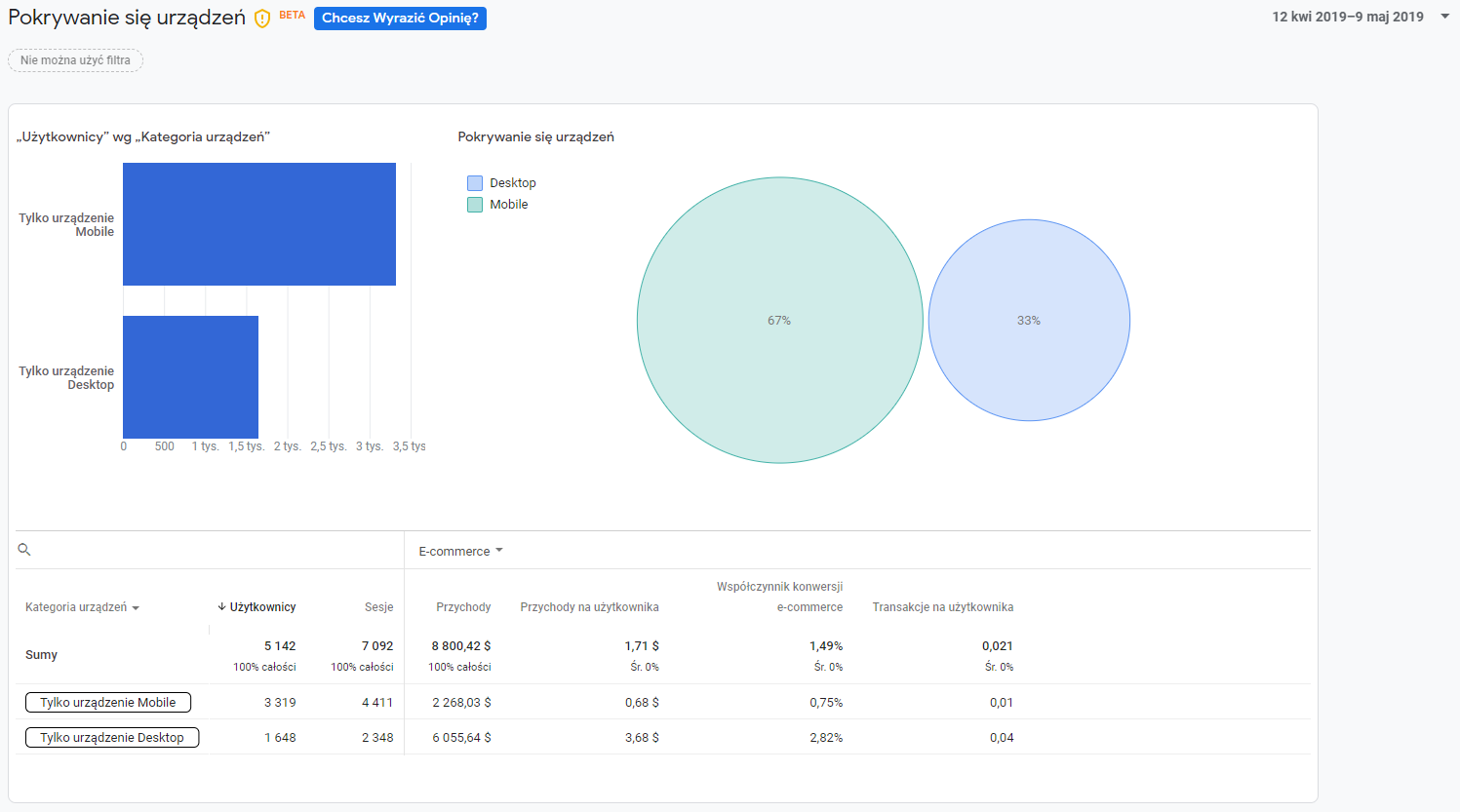Click the Tylko urządzenie Desktop bar in chart
This screenshot has width=1460, height=812.
click(x=190, y=377)
